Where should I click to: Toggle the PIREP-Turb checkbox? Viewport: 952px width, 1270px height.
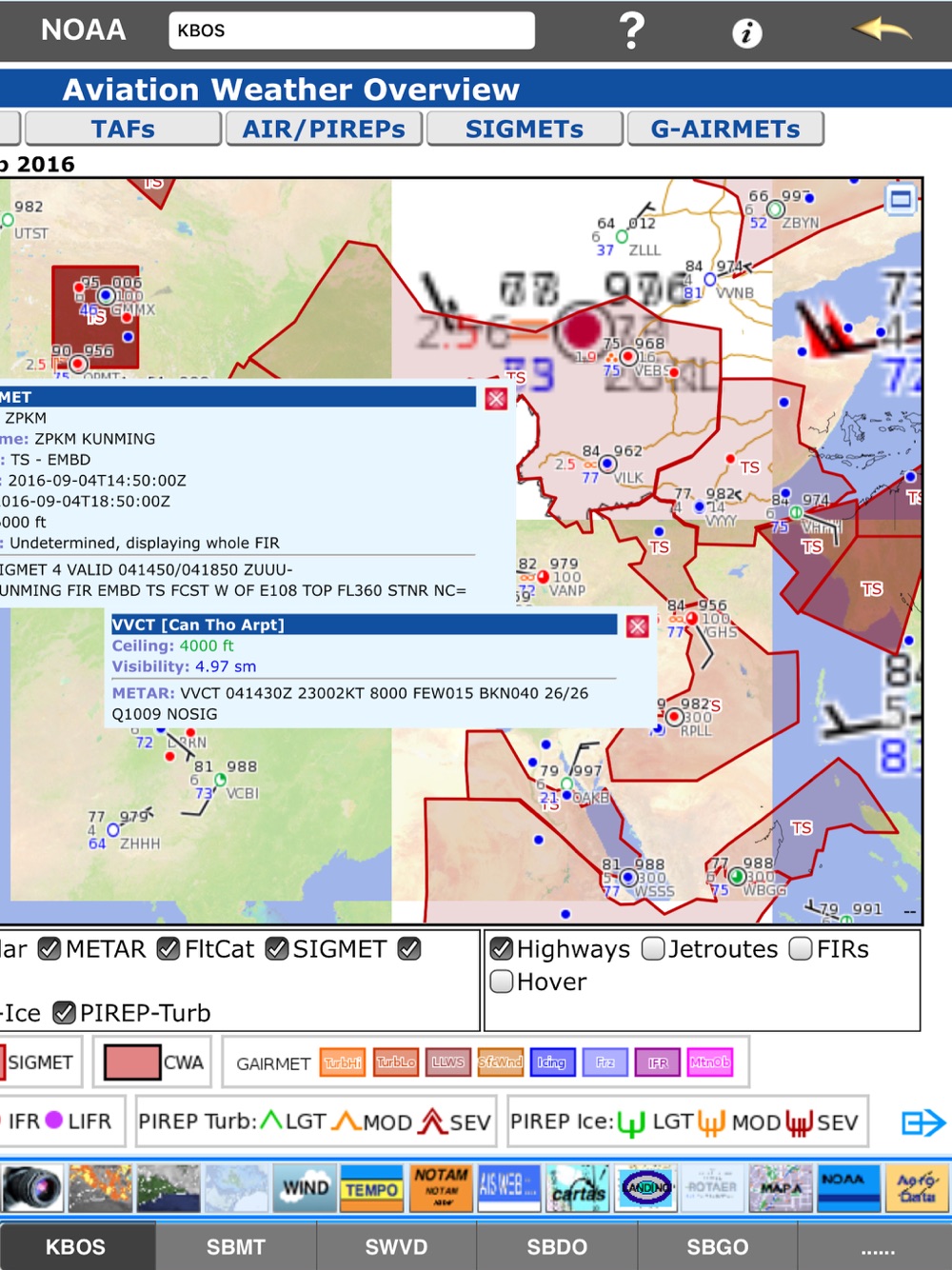tap(64, 1013)
